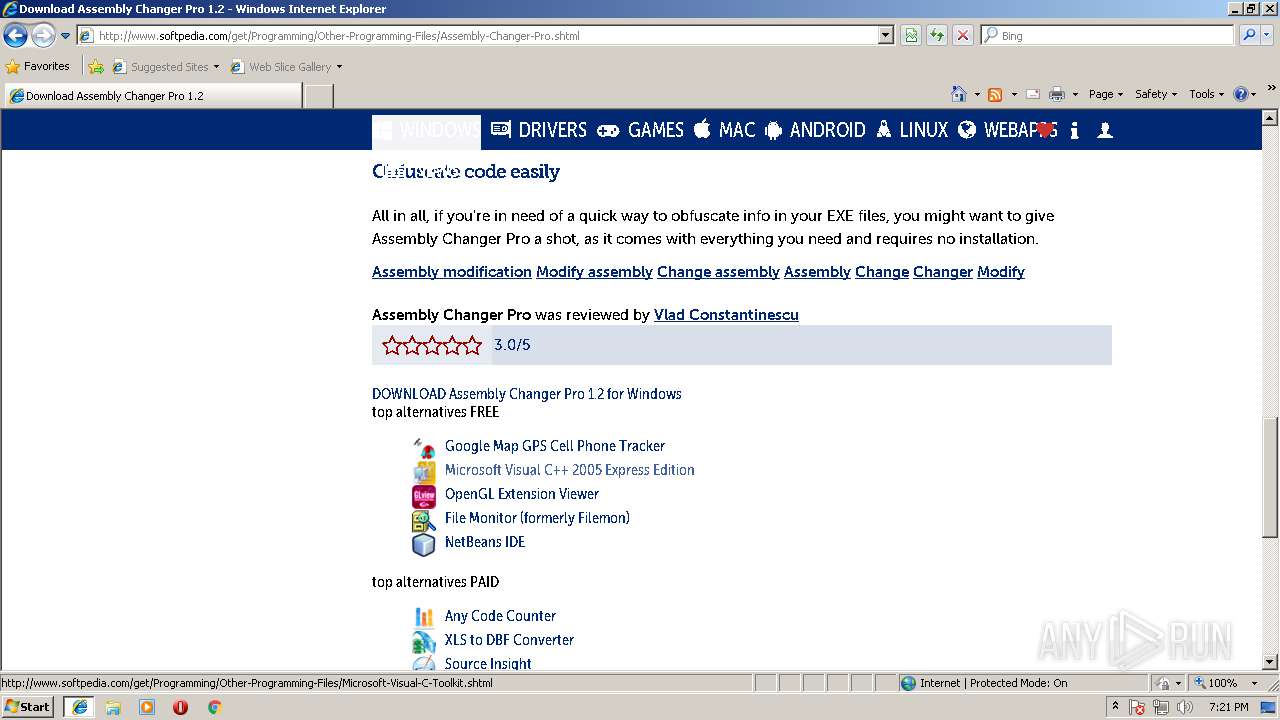This screenshot has height=720, width=1280.
Task: Select the Download Assembly Changer Pro tab
Action: 153,96
